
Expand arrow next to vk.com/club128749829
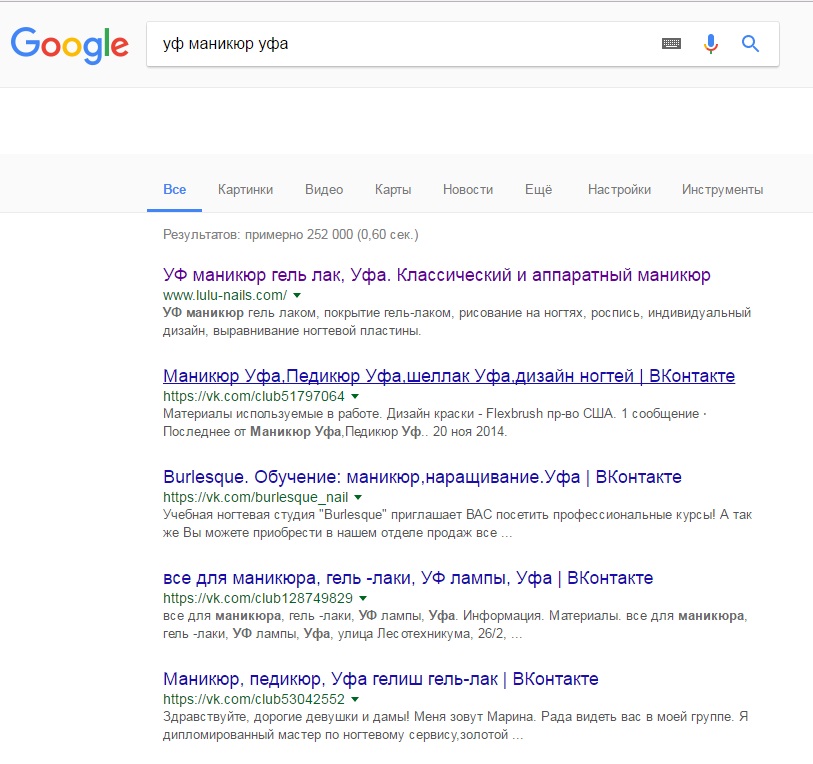pos(363,598)
